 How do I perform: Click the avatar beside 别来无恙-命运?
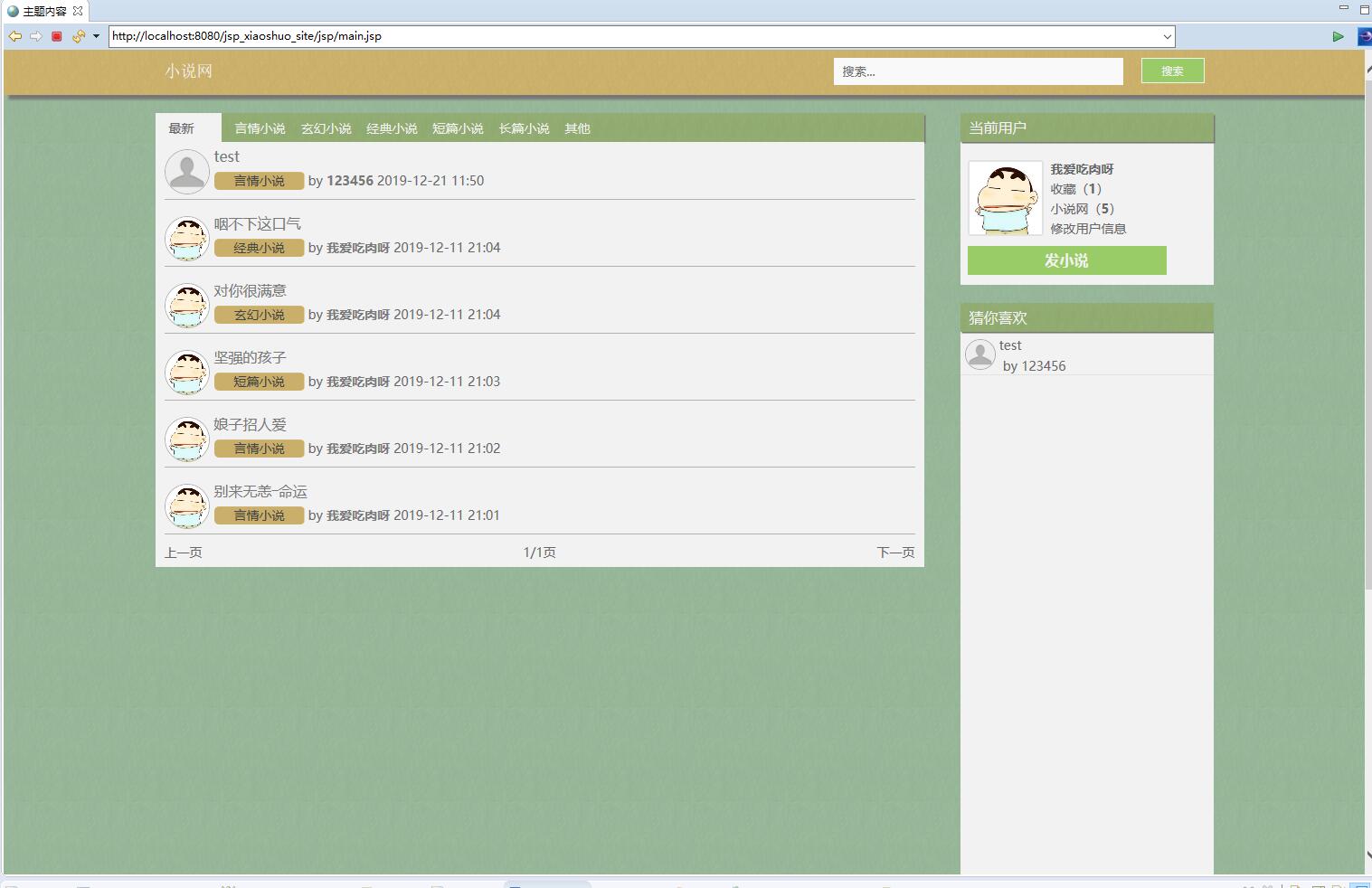pos(187,506)
